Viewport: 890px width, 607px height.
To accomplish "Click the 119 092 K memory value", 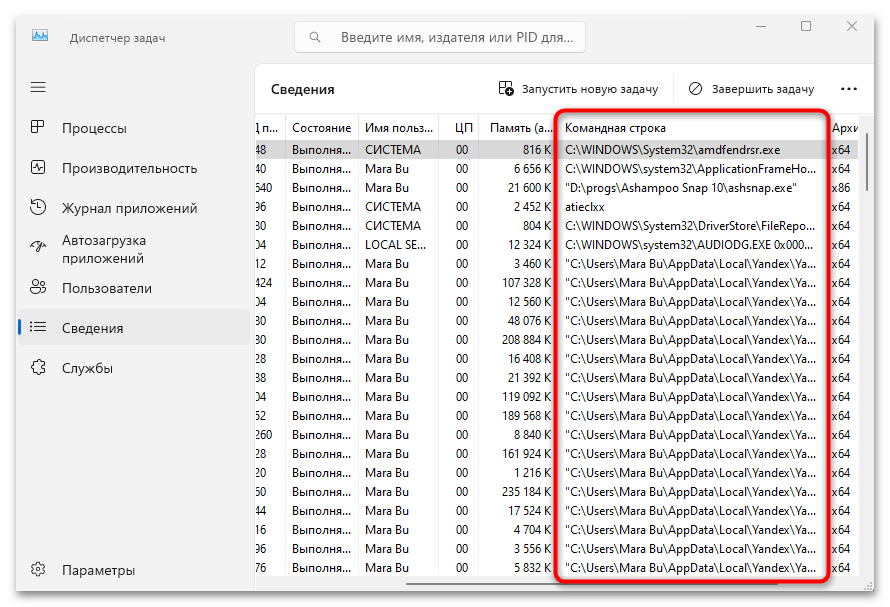I will pos(527,397).
